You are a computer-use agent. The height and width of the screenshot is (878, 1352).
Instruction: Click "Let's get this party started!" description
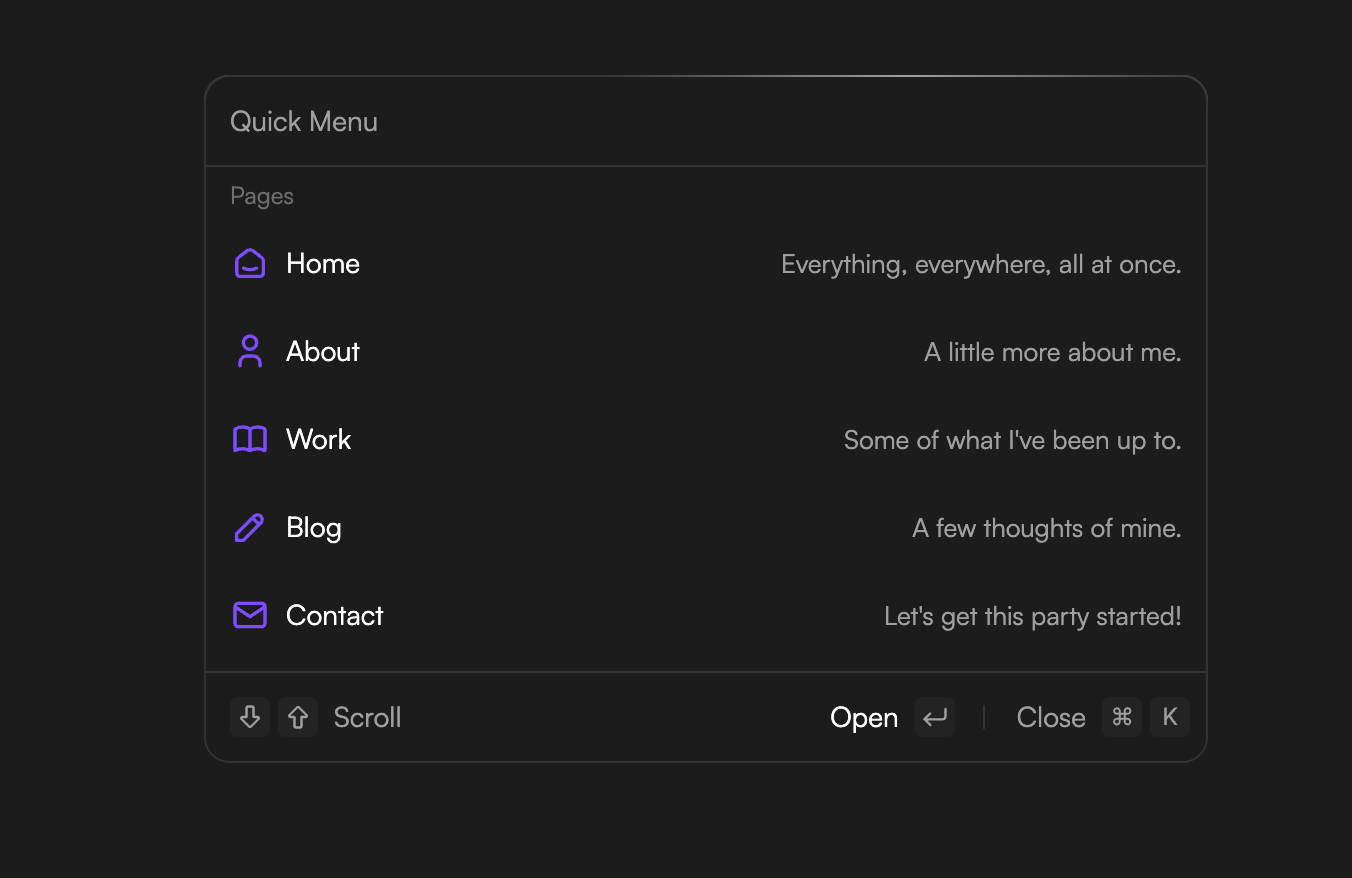1032,617
